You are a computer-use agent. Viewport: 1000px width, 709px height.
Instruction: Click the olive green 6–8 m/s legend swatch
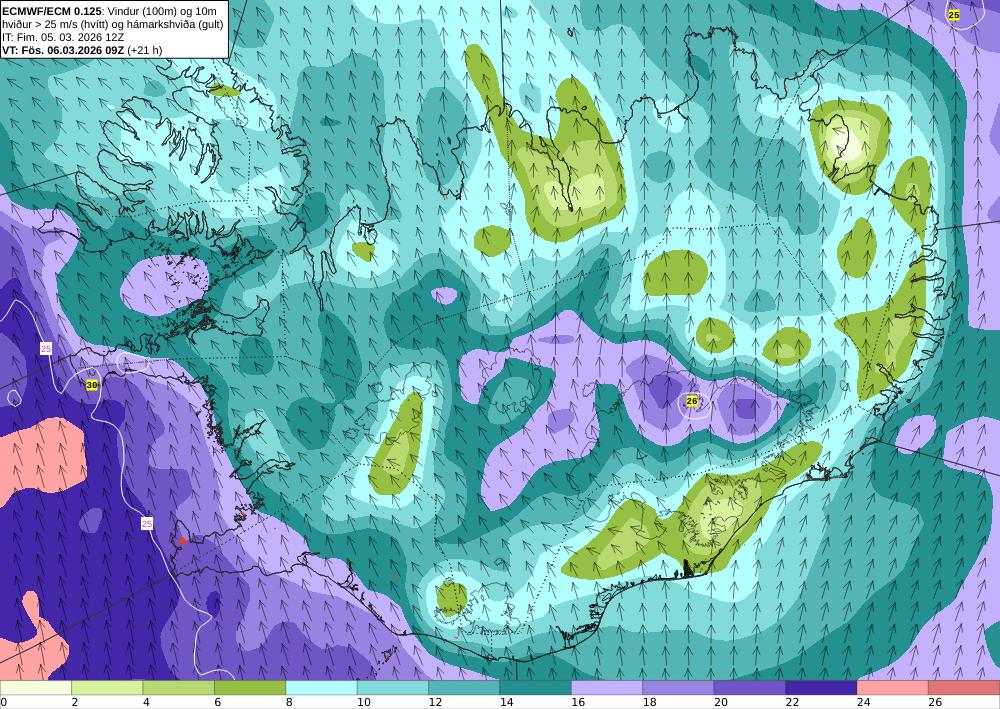point(250,688)
